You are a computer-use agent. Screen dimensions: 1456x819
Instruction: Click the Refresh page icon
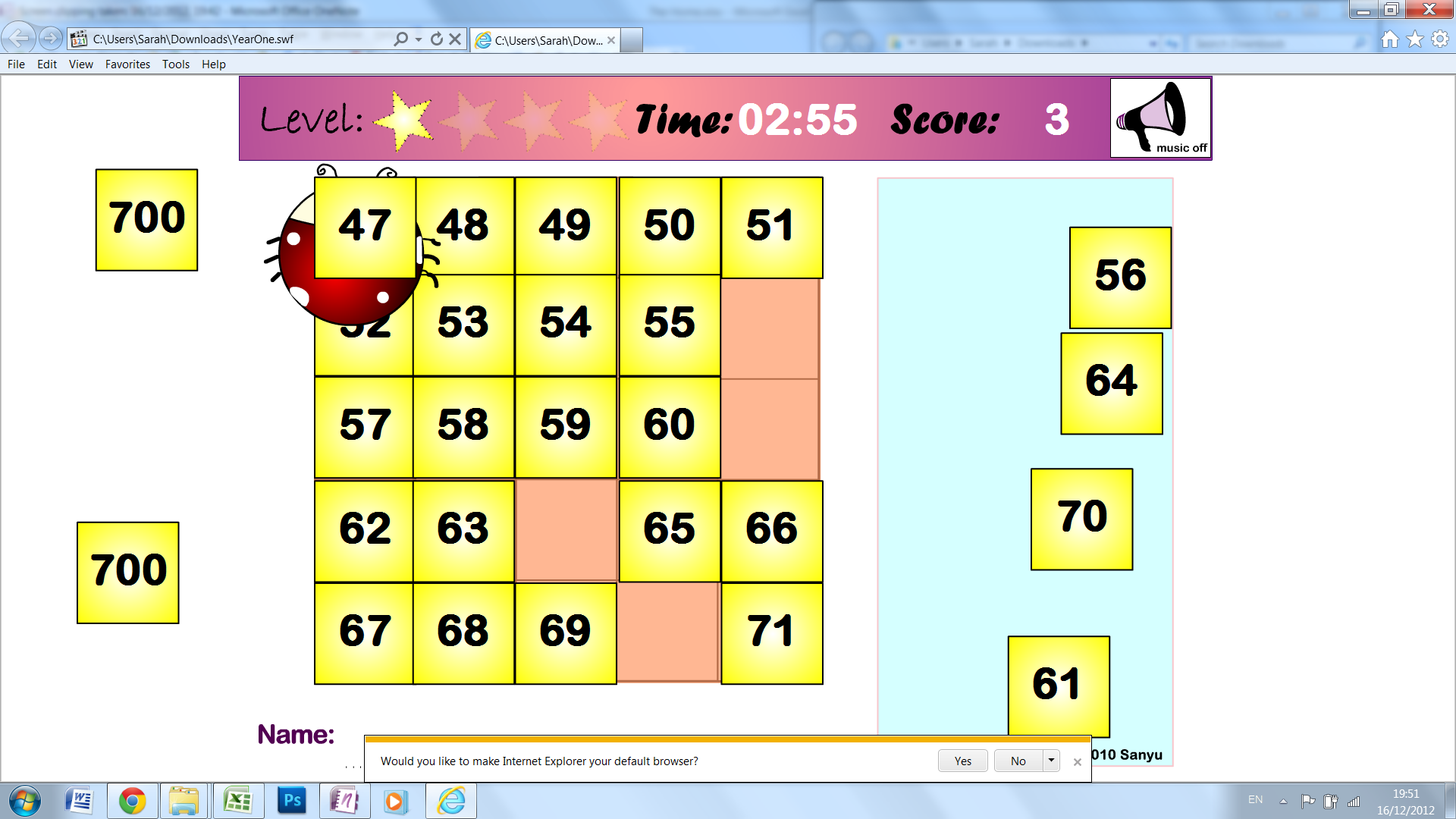436,39
